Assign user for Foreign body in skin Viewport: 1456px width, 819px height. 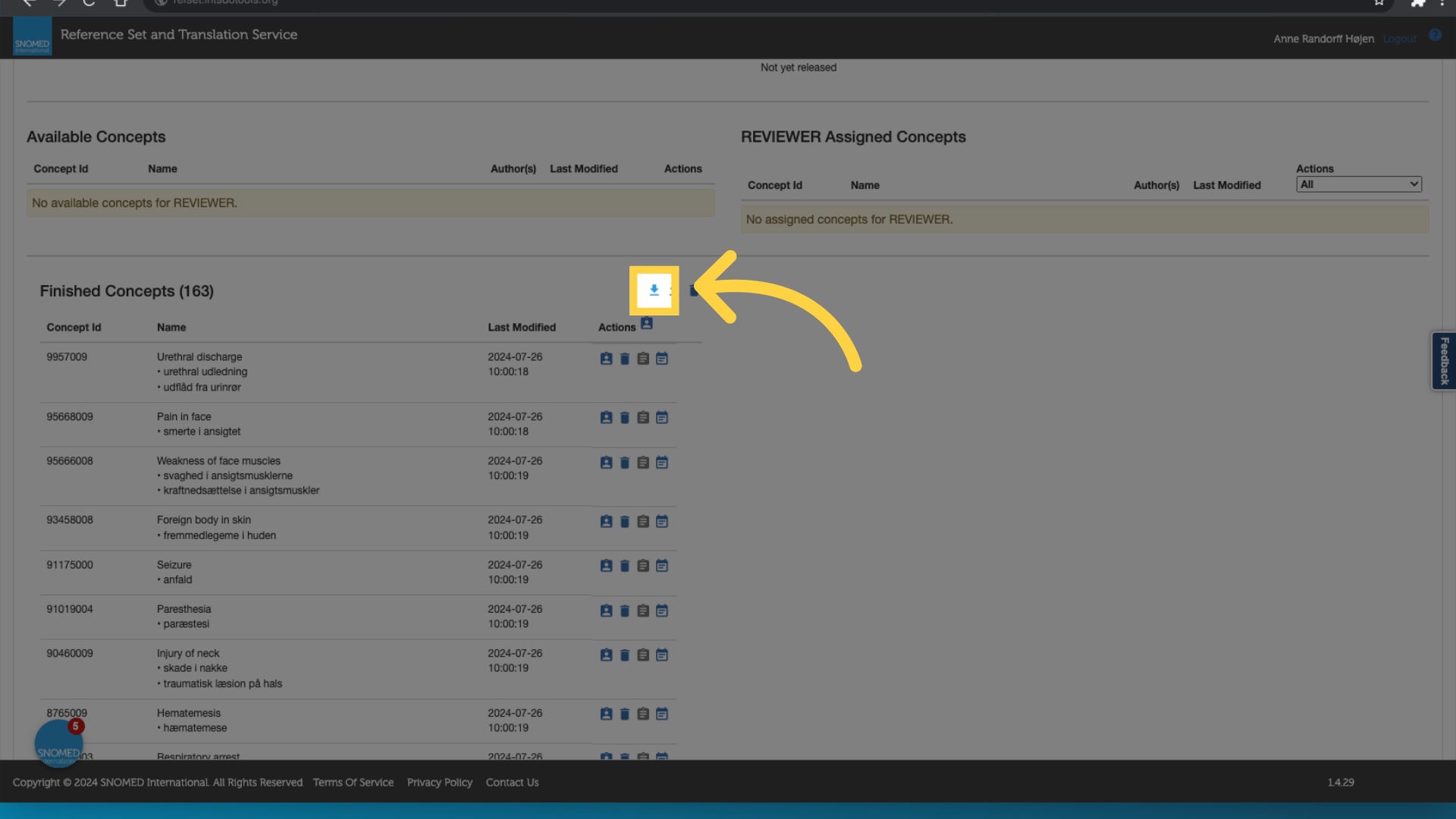pyautogui.click(x=606, y=522)
